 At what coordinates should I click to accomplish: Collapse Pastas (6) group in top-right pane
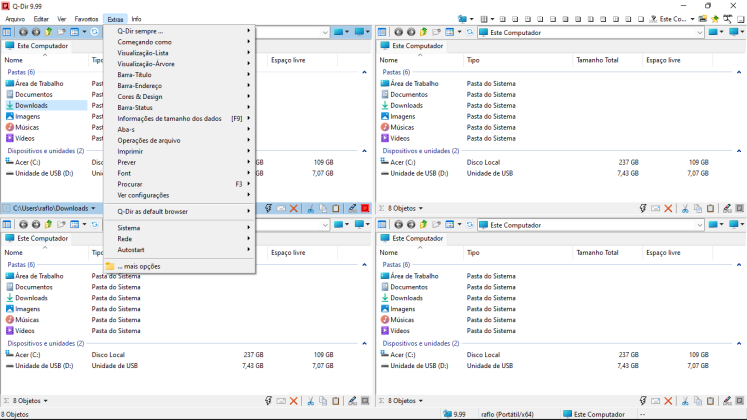pyautogui.click(x=739, y=72)
